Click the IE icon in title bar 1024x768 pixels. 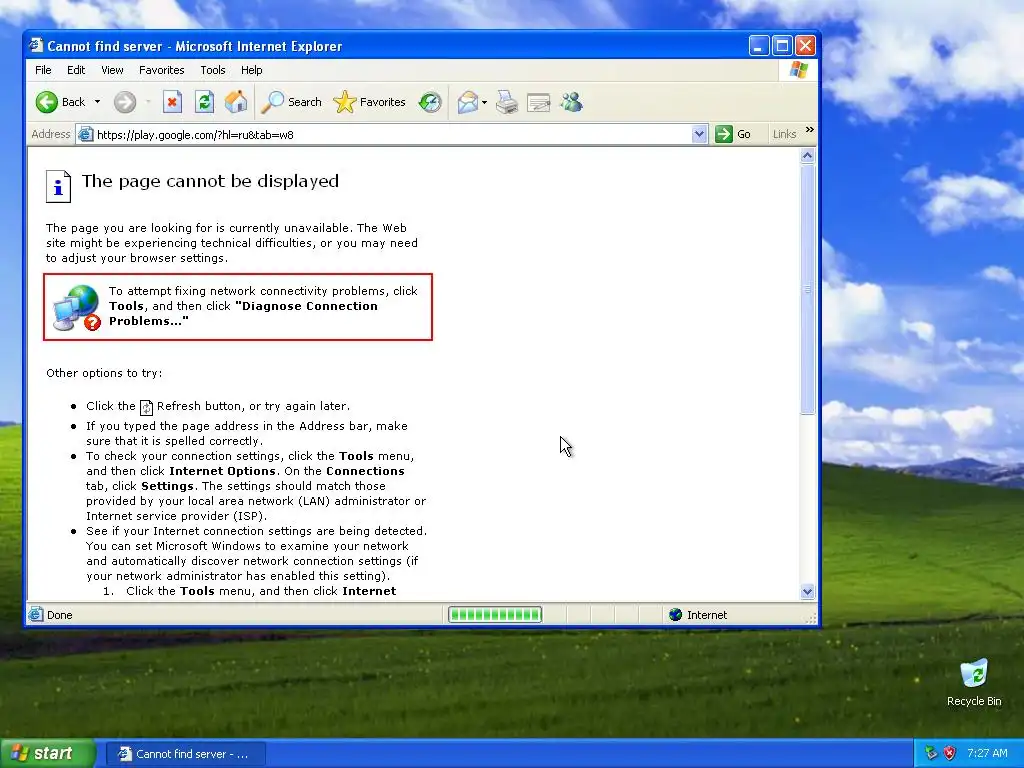(37, 46)
